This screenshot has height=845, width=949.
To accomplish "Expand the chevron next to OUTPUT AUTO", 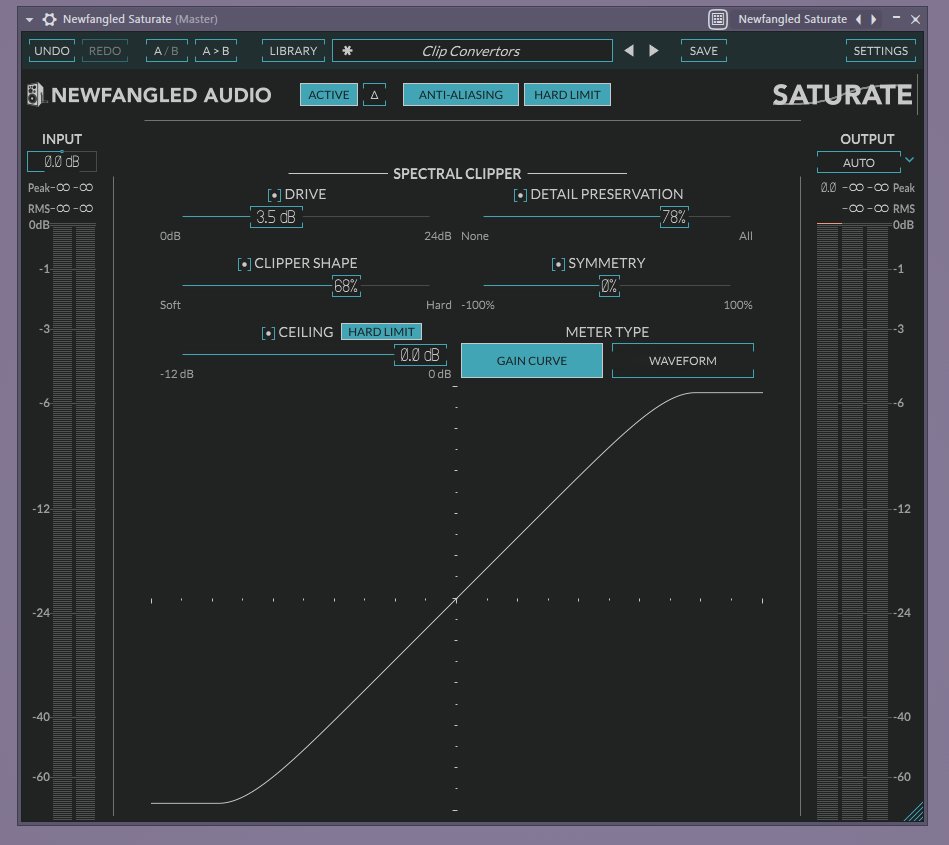I will click(909, 160).
